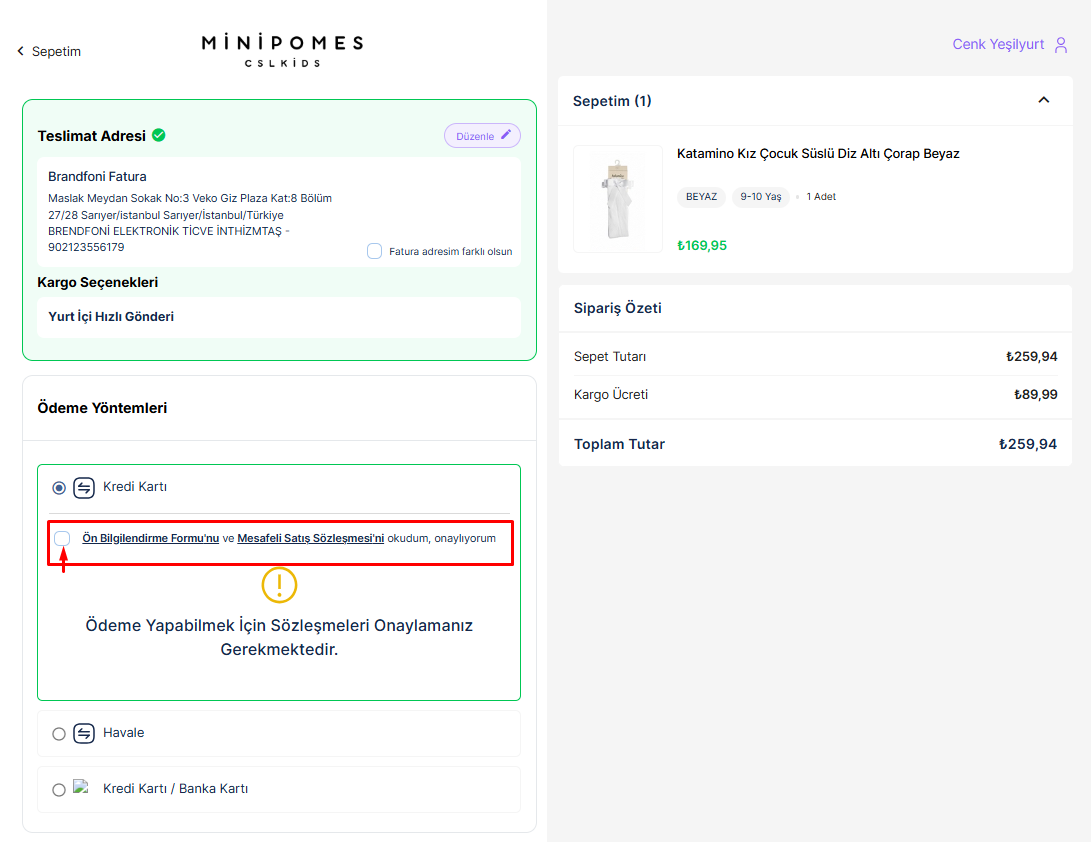
Task: Click the Kredi Kartı payment icon
Action: coord(84,488)
